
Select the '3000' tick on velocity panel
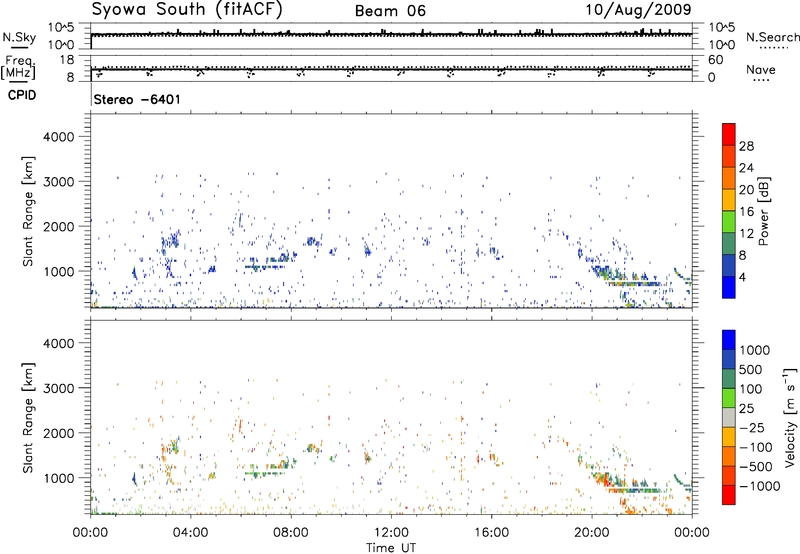(x=58, y=388)
